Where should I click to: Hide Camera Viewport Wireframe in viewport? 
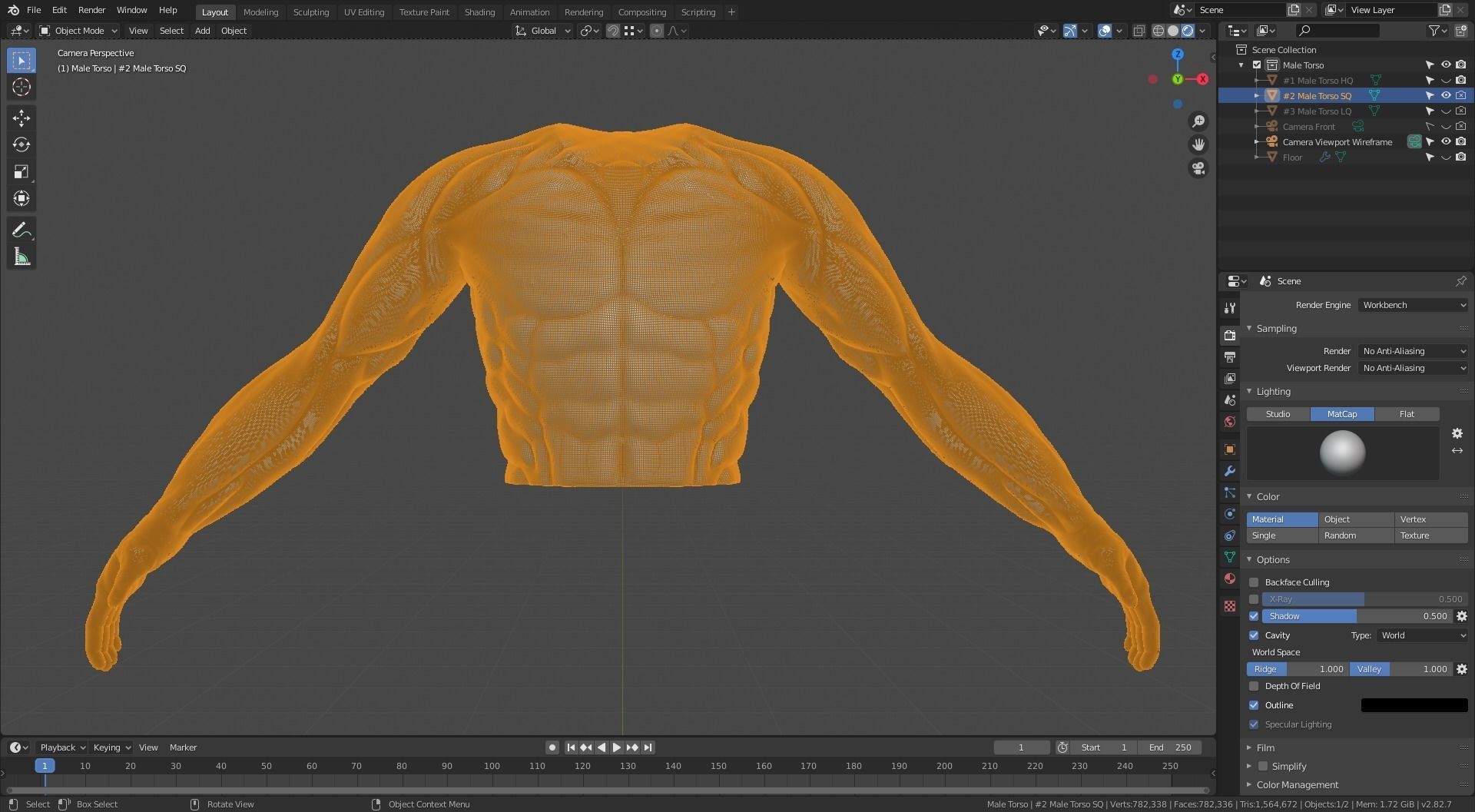(1445, 141)
